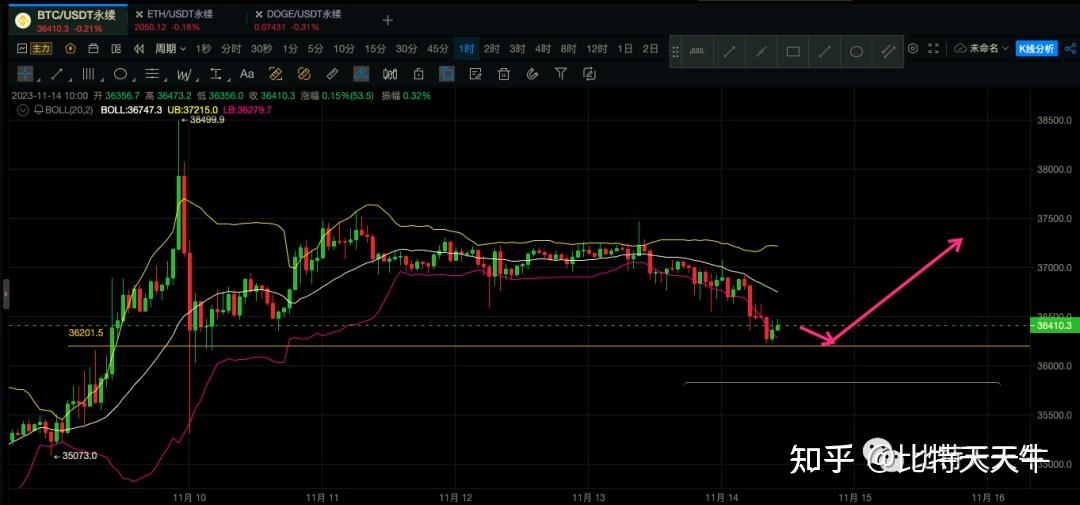The height and width of the screenshot is (505, 1080).
Task: Select the ellipse shape tool in drawing toolbar
Action: [120, 73]
